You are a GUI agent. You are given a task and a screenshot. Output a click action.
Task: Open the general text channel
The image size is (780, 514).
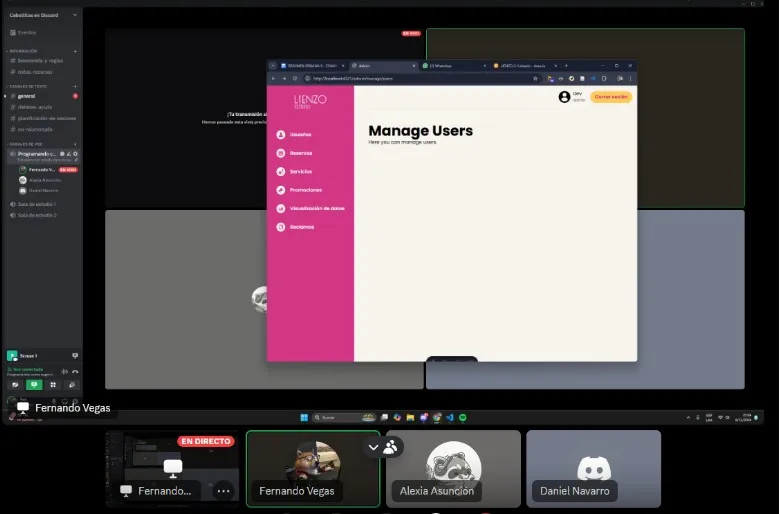point(27,96)
